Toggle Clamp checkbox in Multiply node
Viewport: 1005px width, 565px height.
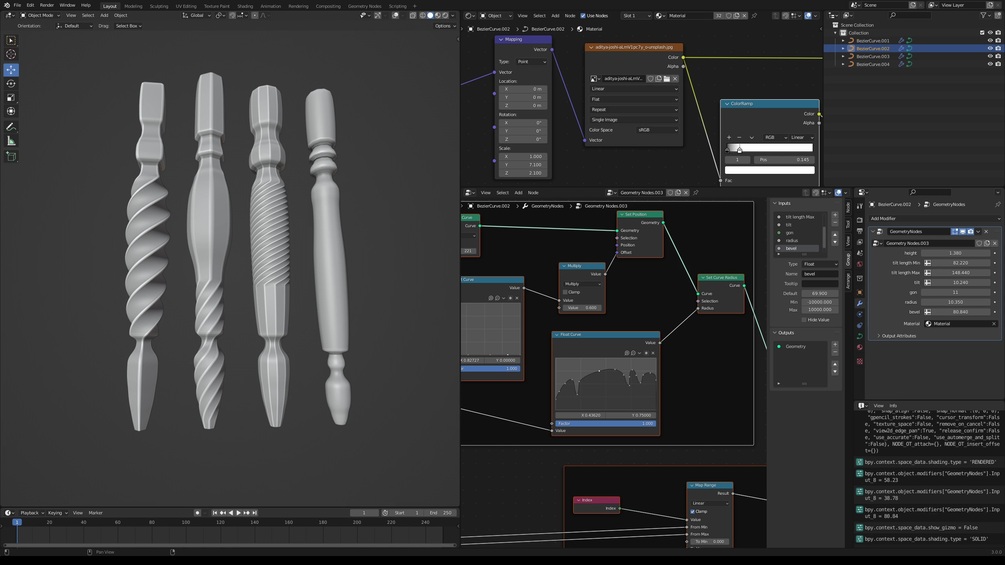pos(565,292)
